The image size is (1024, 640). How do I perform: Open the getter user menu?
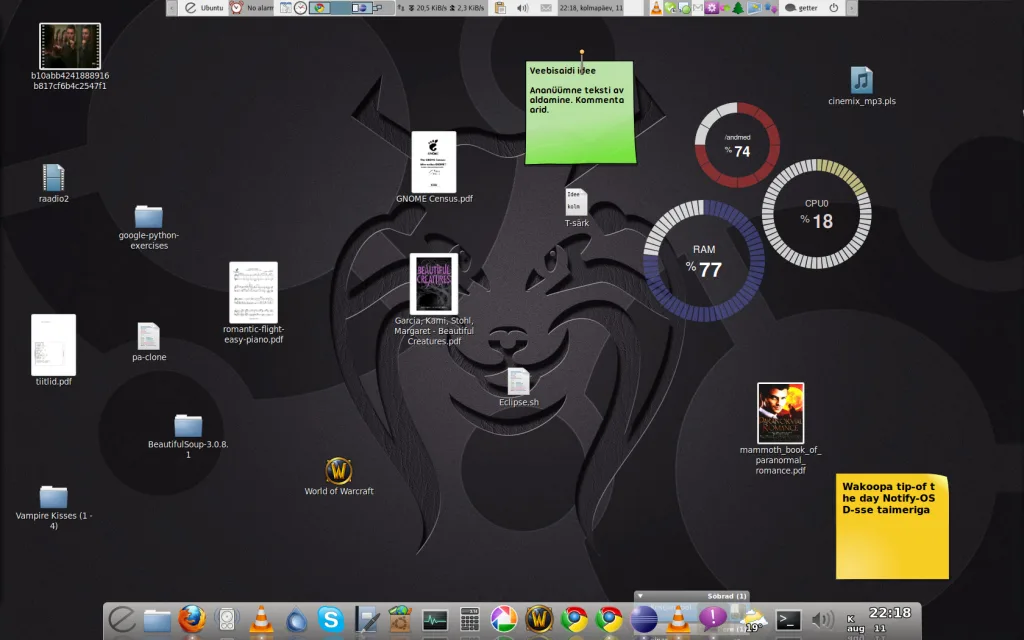(801, 8)
